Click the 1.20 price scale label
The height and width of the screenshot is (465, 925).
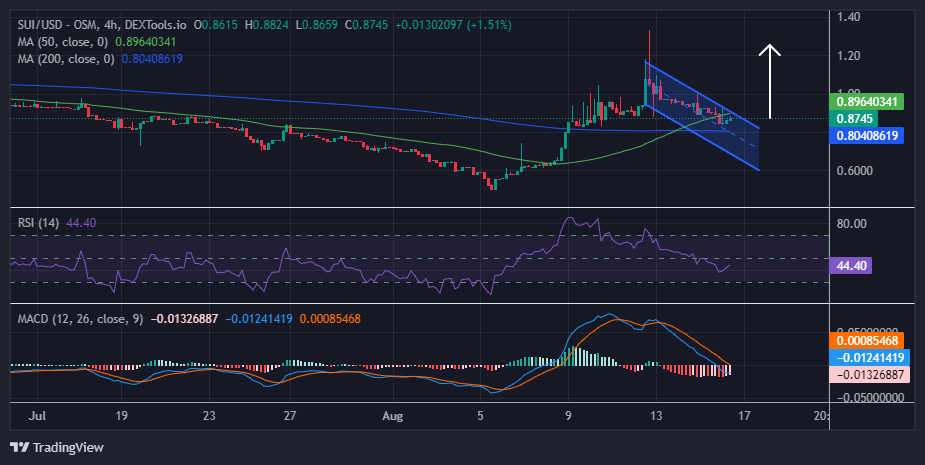pyautogui.click(x=848, y=56)
